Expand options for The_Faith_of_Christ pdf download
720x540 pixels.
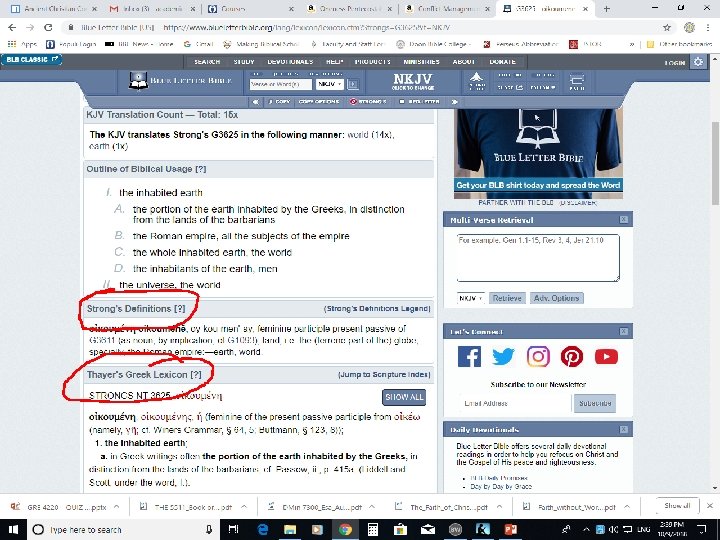click(x=499, y=506)
